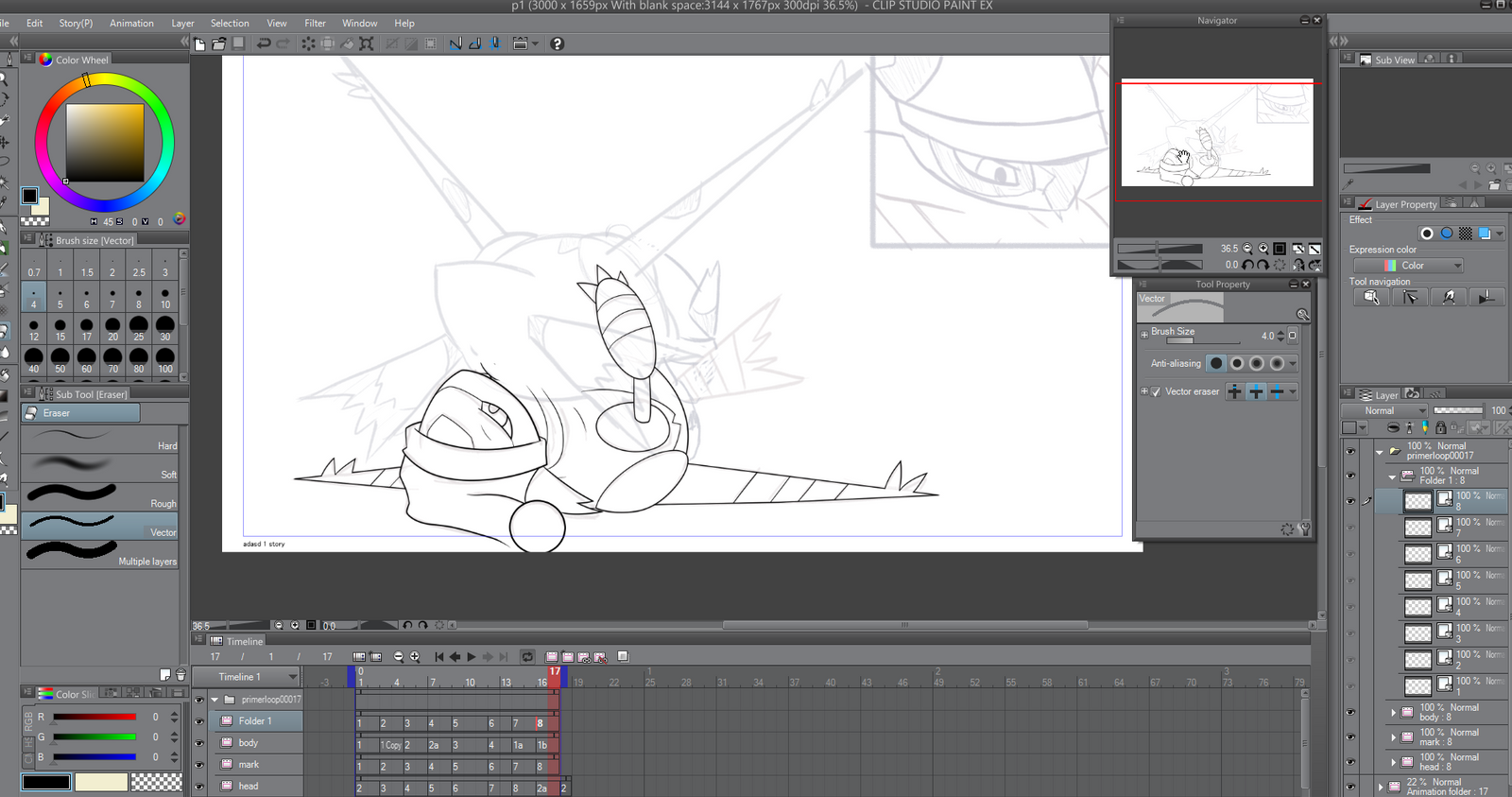Open the Help question mark icon

click(557, 43)
